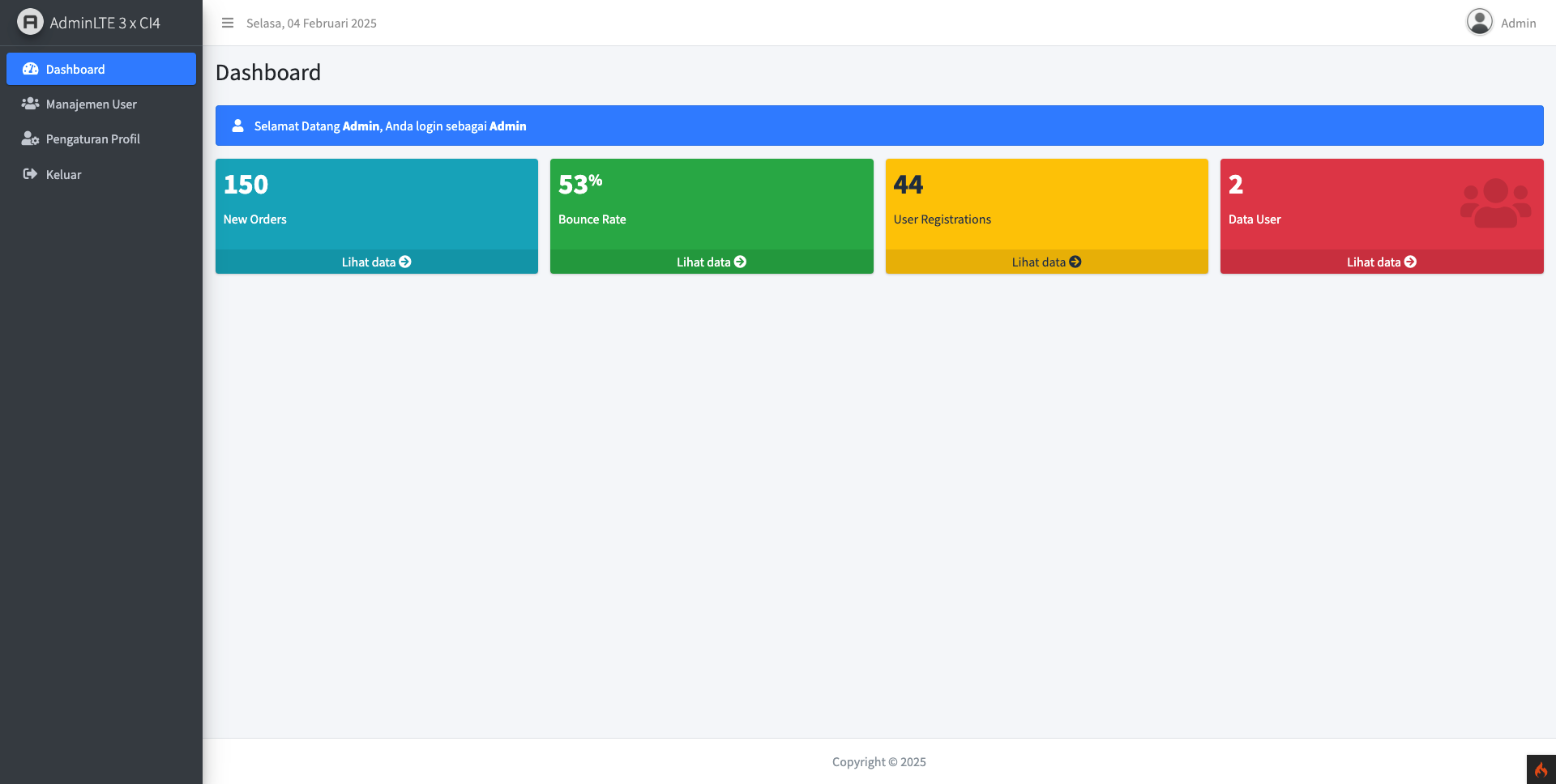The width and height of the screenshot is (1556, 784).
Task: Click the users icon on Data User card
Action: point(1496,203)
